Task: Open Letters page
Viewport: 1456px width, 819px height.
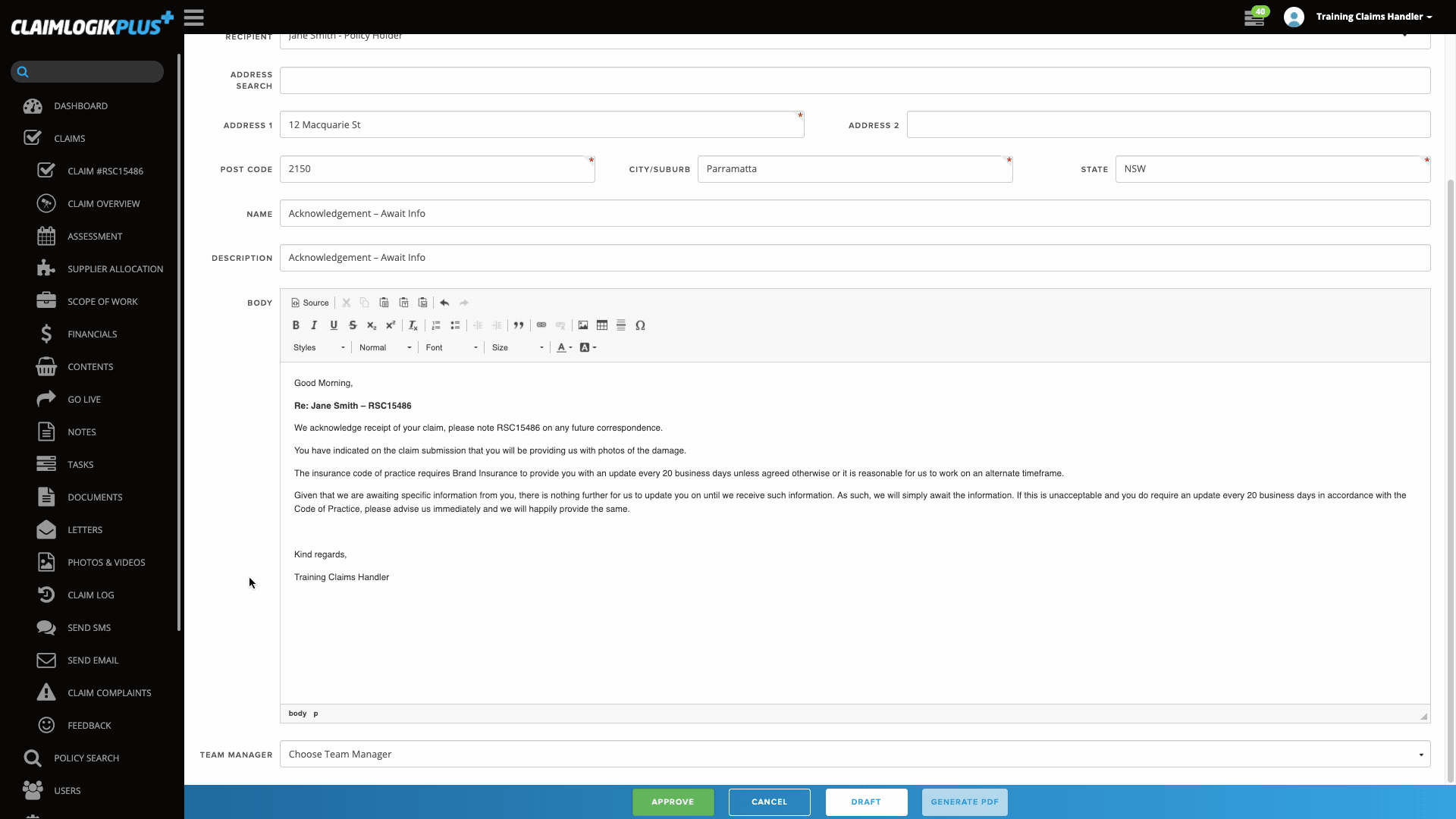Action: [x=85, y=530]
